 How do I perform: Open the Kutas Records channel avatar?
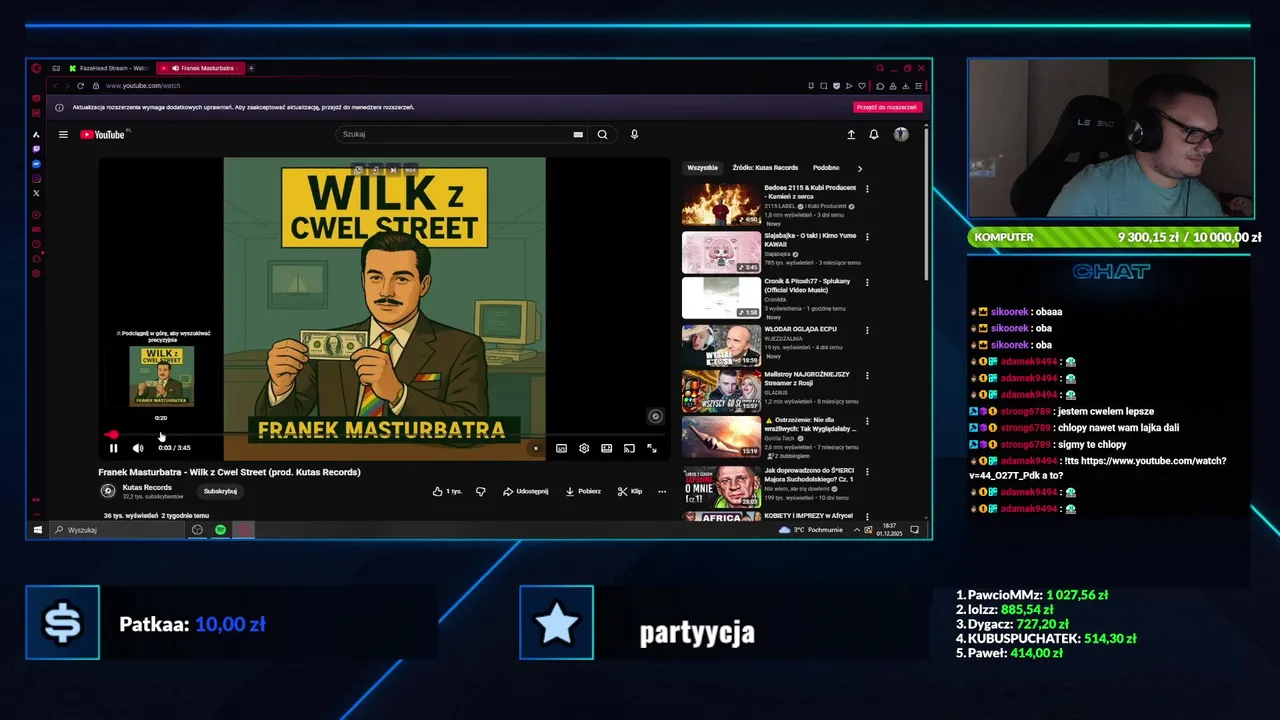pyautogui.click(x=108, y=490)
